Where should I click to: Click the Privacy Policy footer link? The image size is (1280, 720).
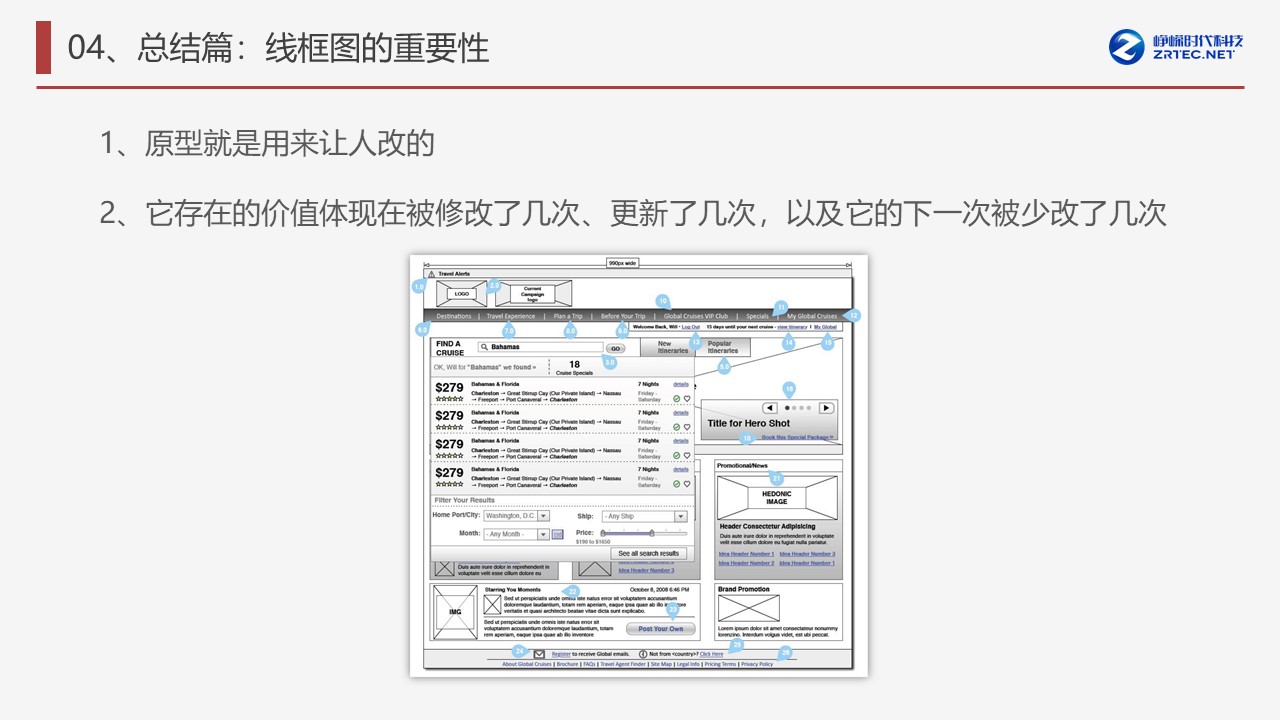(x=757, y=664)
